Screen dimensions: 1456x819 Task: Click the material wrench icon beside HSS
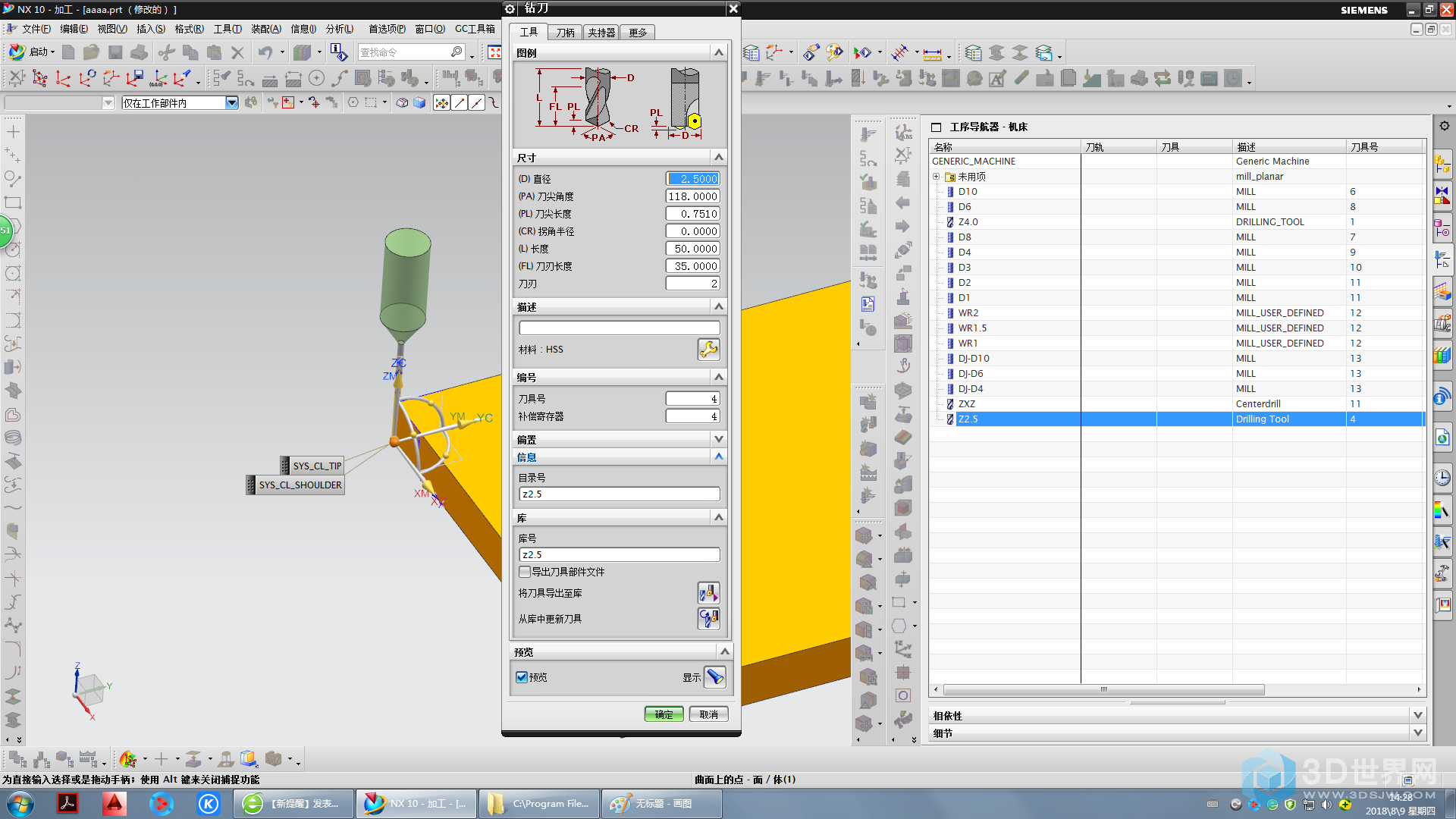(708, 350)
